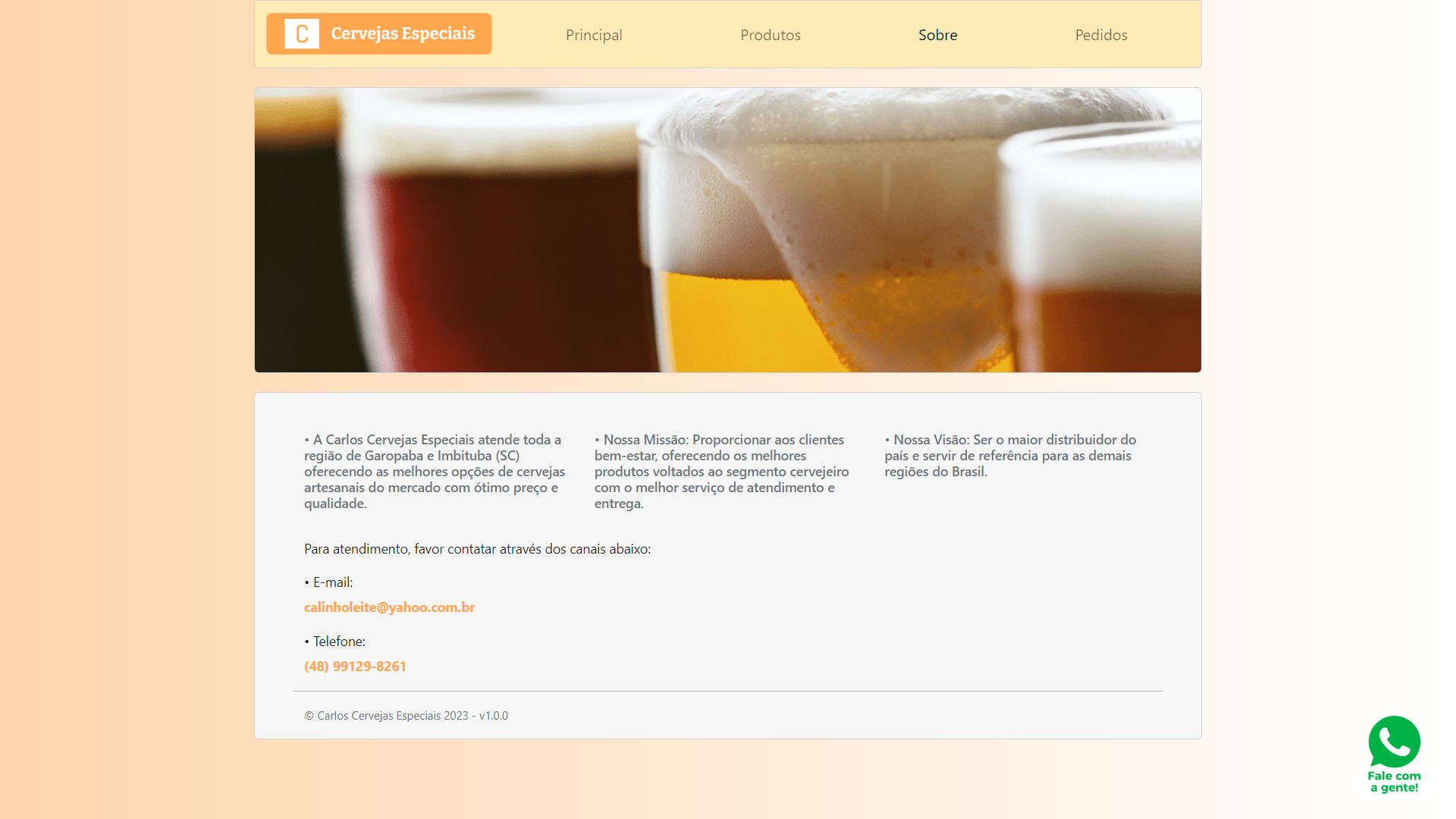Open the beer glasses banner image

[x=727, y=229]
